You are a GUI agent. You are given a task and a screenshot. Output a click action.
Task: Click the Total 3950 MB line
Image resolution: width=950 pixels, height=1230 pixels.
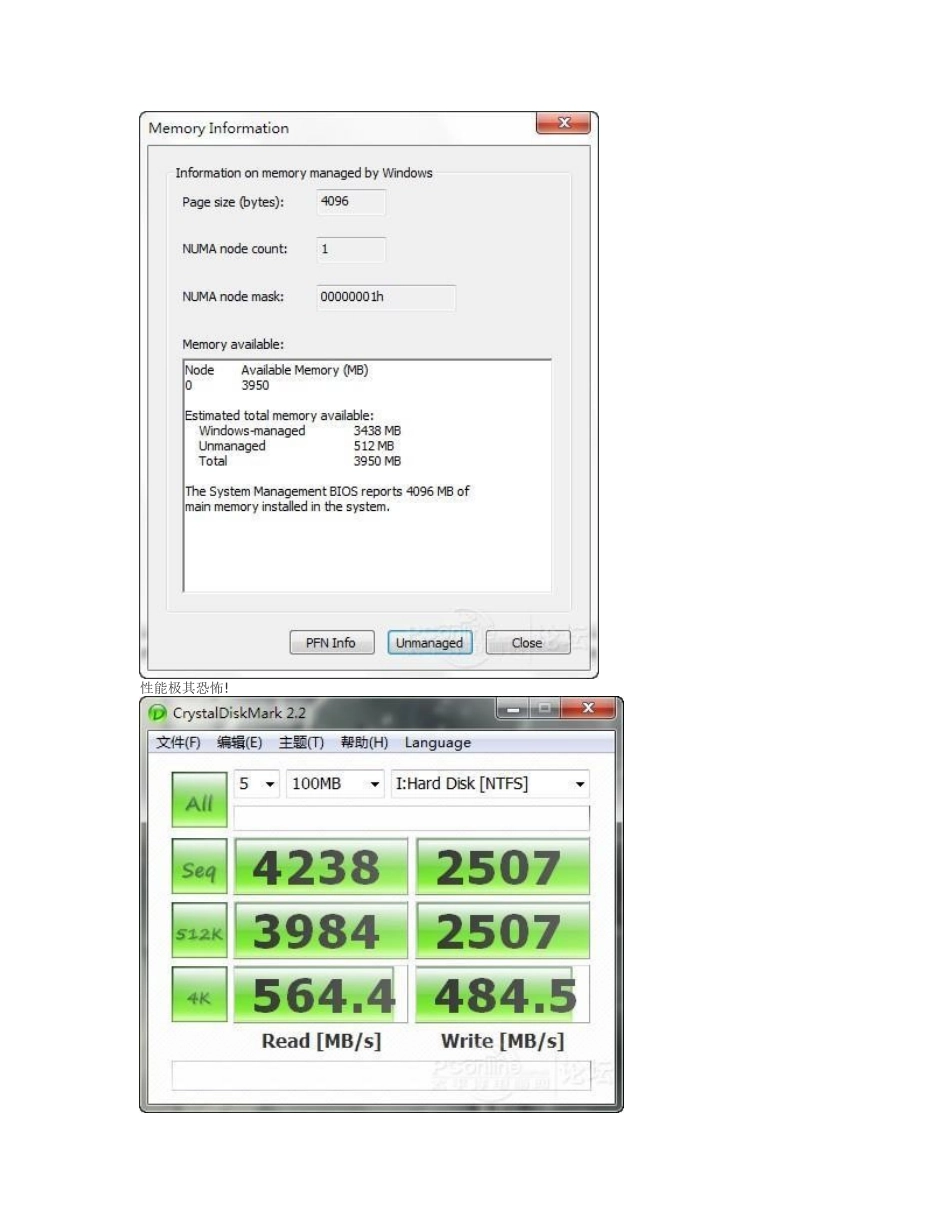299,461
